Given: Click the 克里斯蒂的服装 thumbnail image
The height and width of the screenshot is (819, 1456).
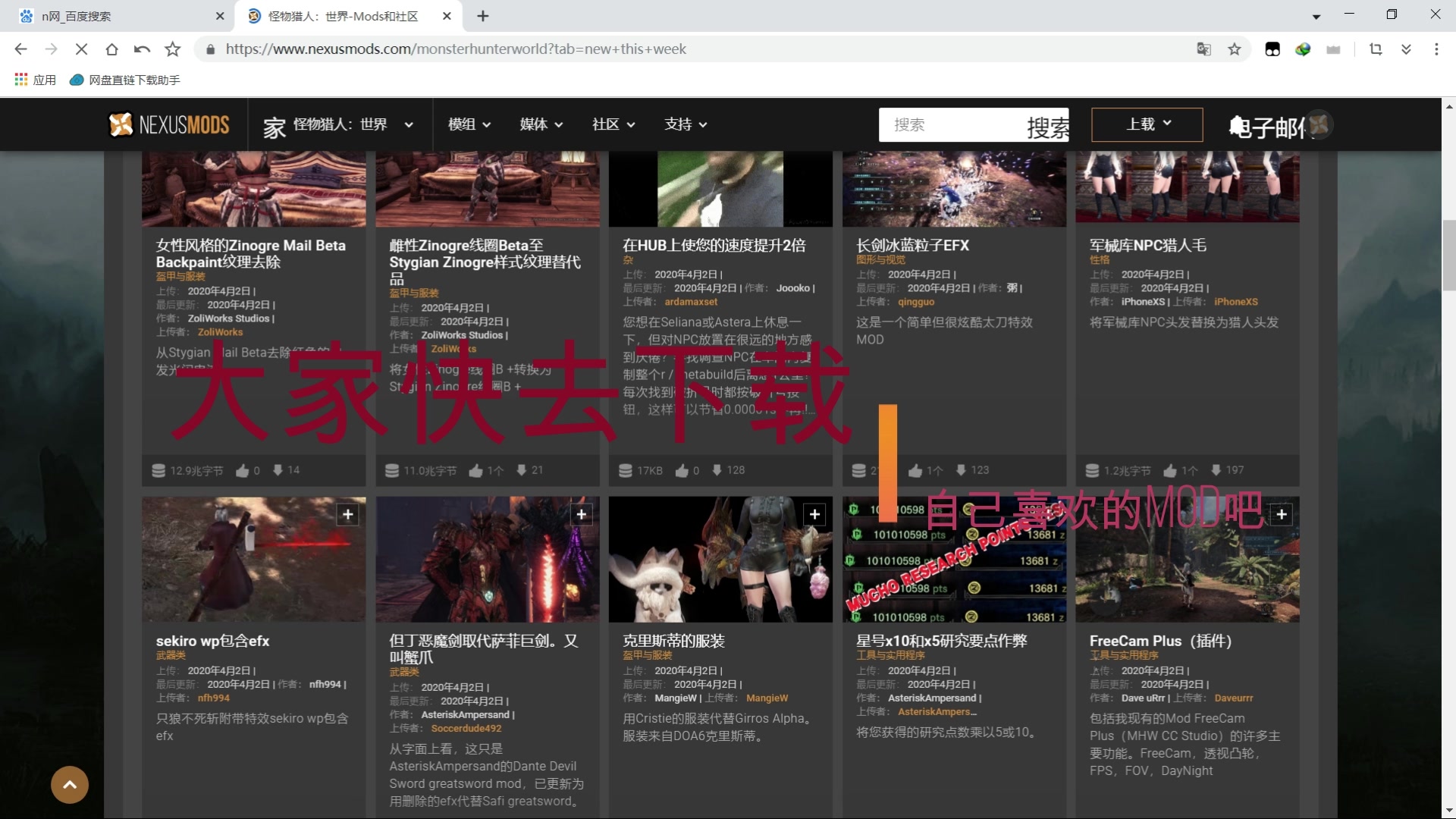Looking at the screenshot, I should tap(720, 560).
